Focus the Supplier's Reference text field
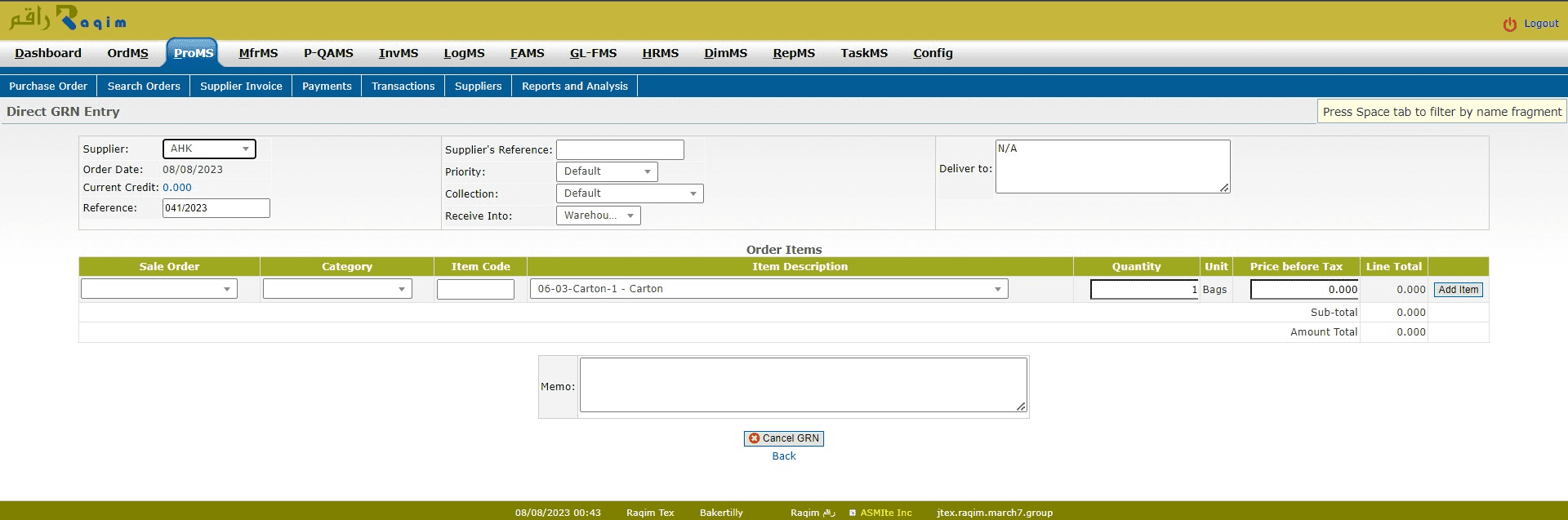This screenshot has width=1568, height=520. [x=620, y=149]
